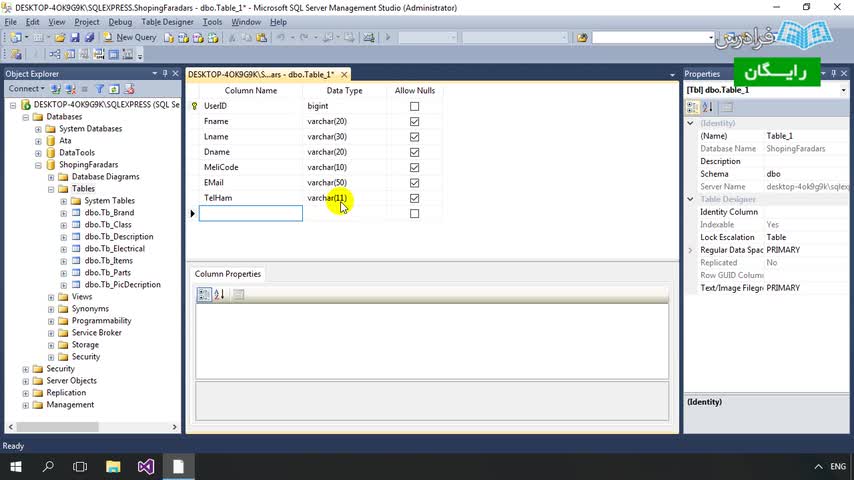854x480 pixels.
Task: Click the Disconnect icon in Object Explorer
Action: pyautogui.click(x=70, y=89)
